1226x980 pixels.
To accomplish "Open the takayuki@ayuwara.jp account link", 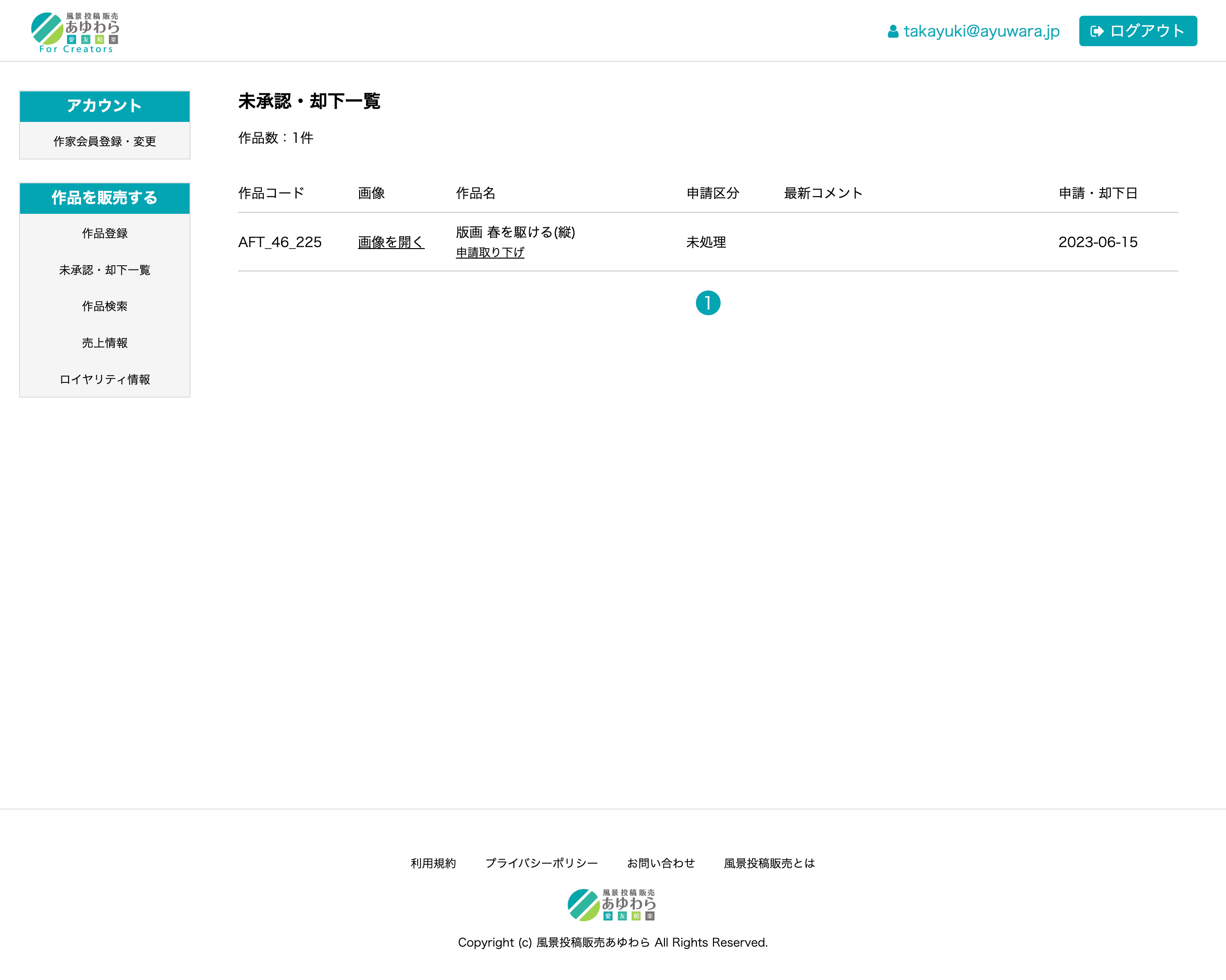I will pos(982,31).
